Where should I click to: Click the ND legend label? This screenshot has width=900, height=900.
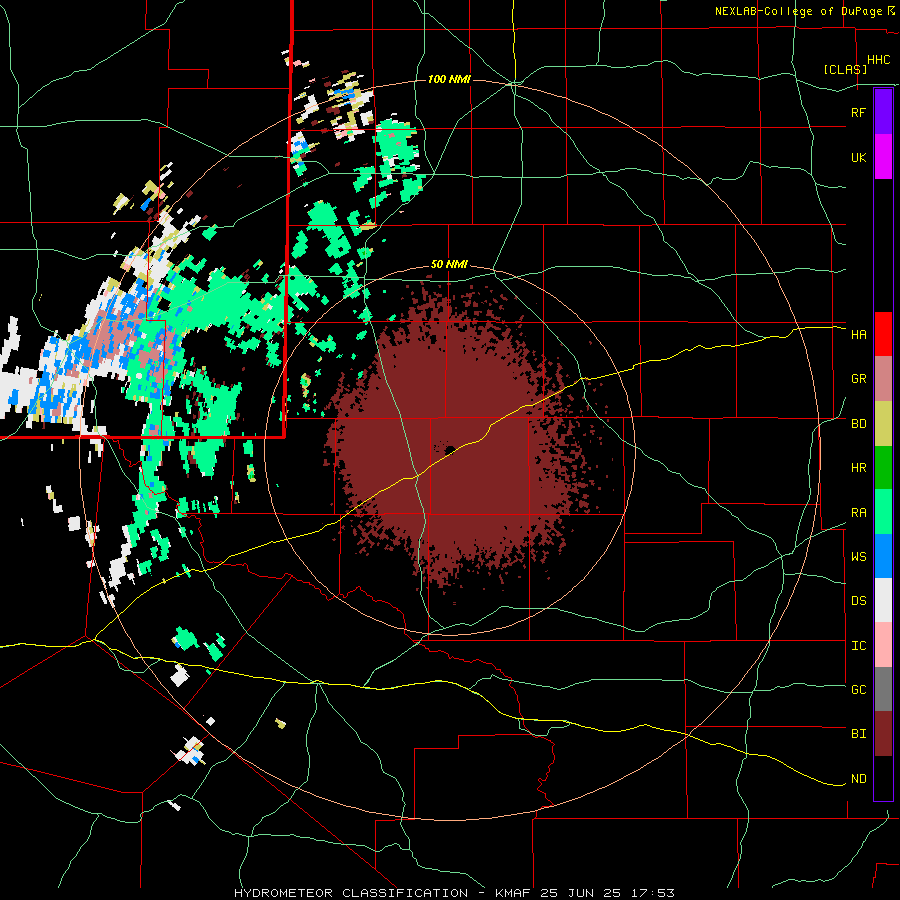click(858, 779)
